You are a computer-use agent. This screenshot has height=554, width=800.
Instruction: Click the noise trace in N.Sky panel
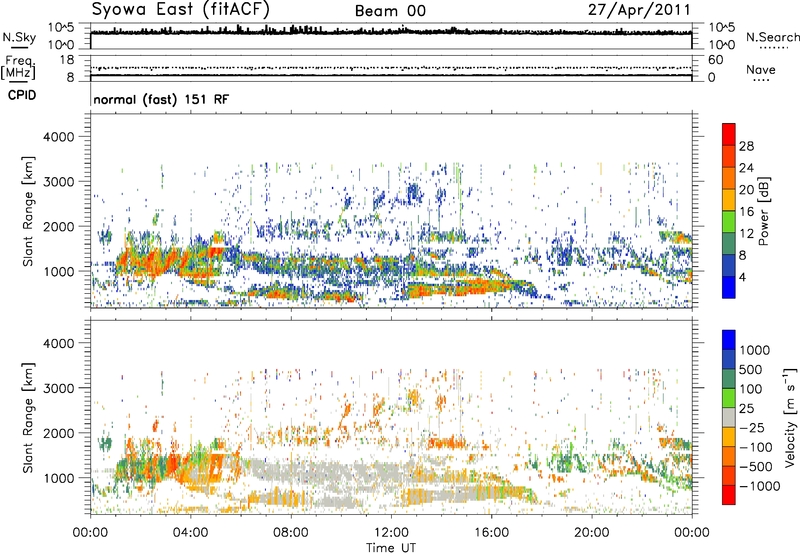tap(391, 32)
